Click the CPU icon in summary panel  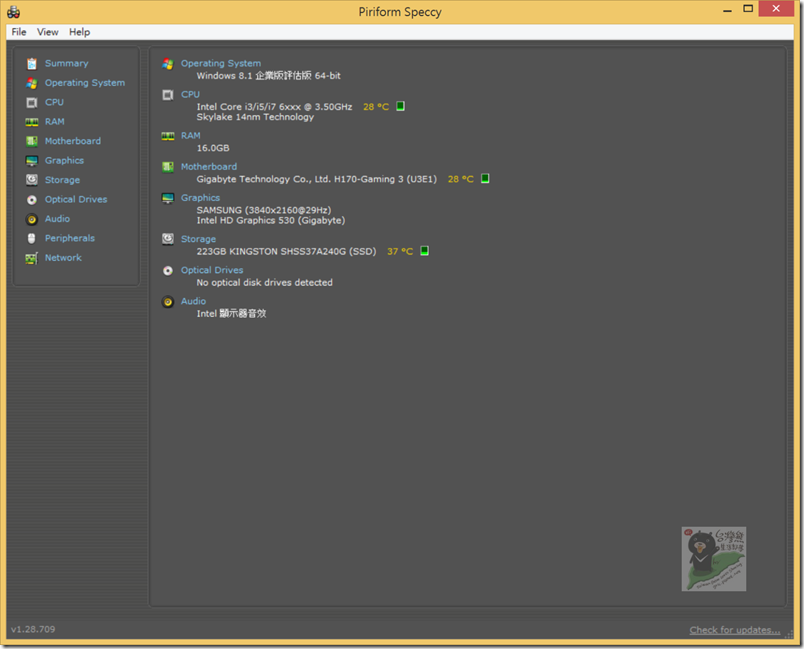click(168, 95)
